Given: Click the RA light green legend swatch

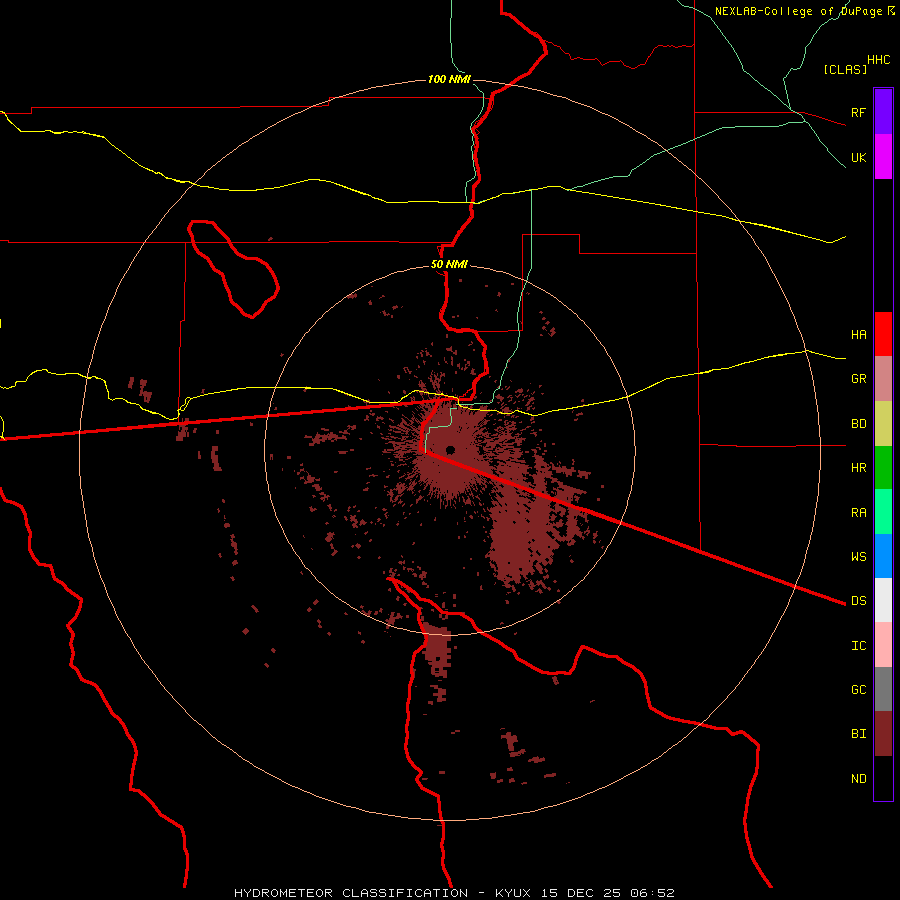Looking at the screenshot, I should (x=883, y=512).
